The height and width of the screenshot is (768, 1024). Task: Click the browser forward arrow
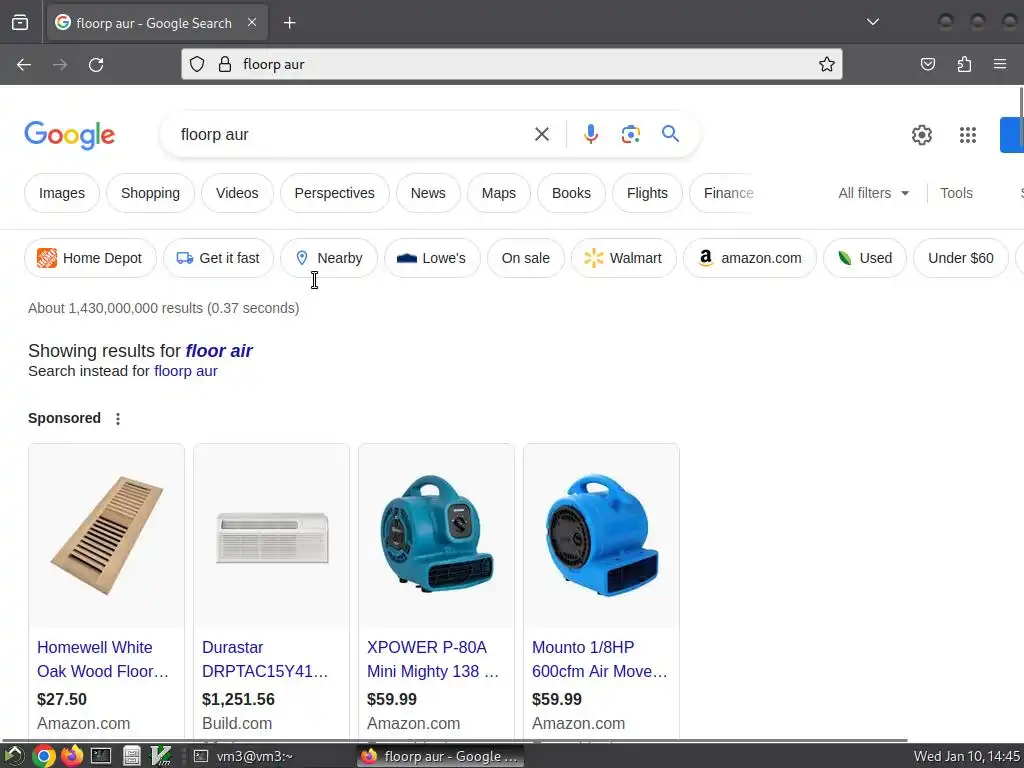point(60,65)
